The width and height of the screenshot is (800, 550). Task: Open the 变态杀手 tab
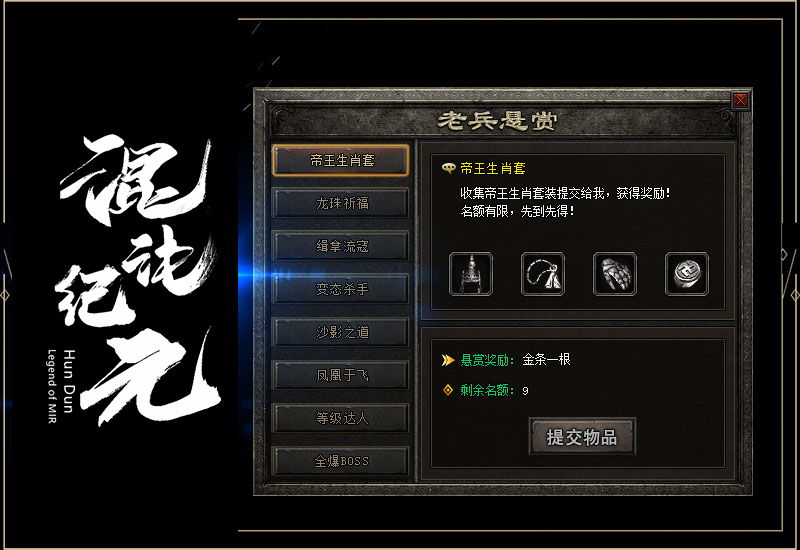(x=340, y=289)
